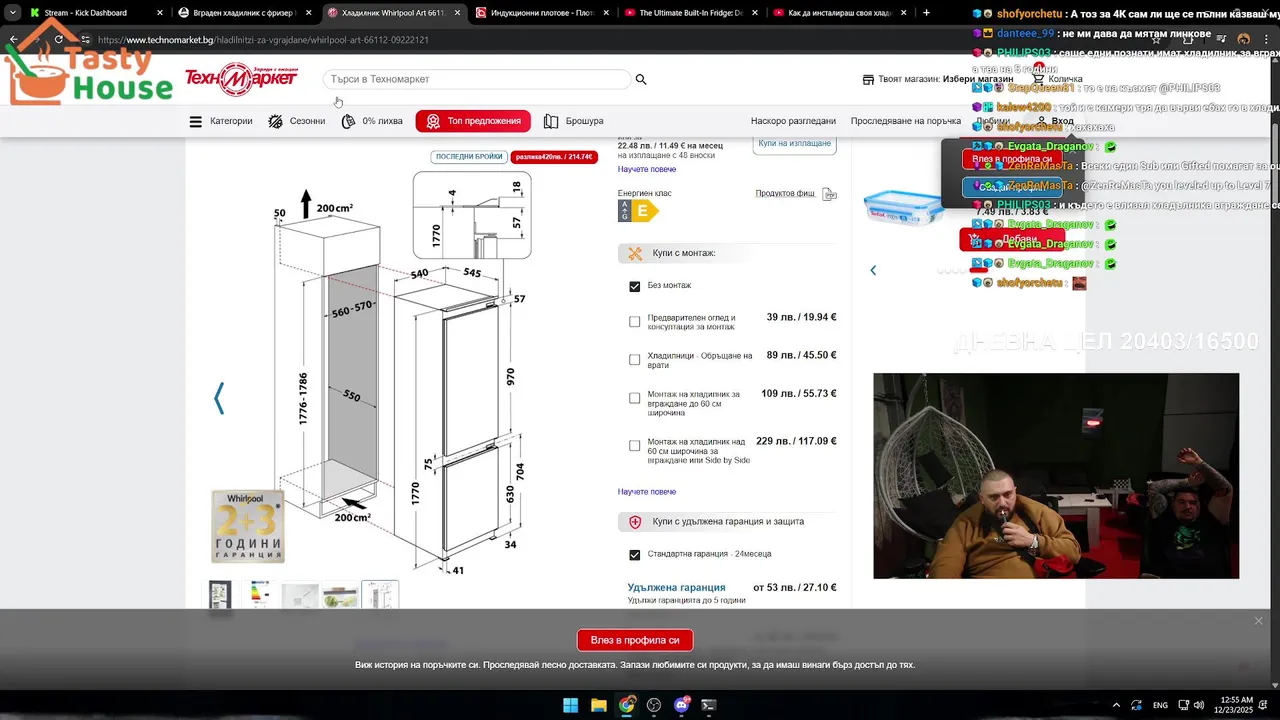
Task: Check the 109 лв. installation option
Action: 634,398
